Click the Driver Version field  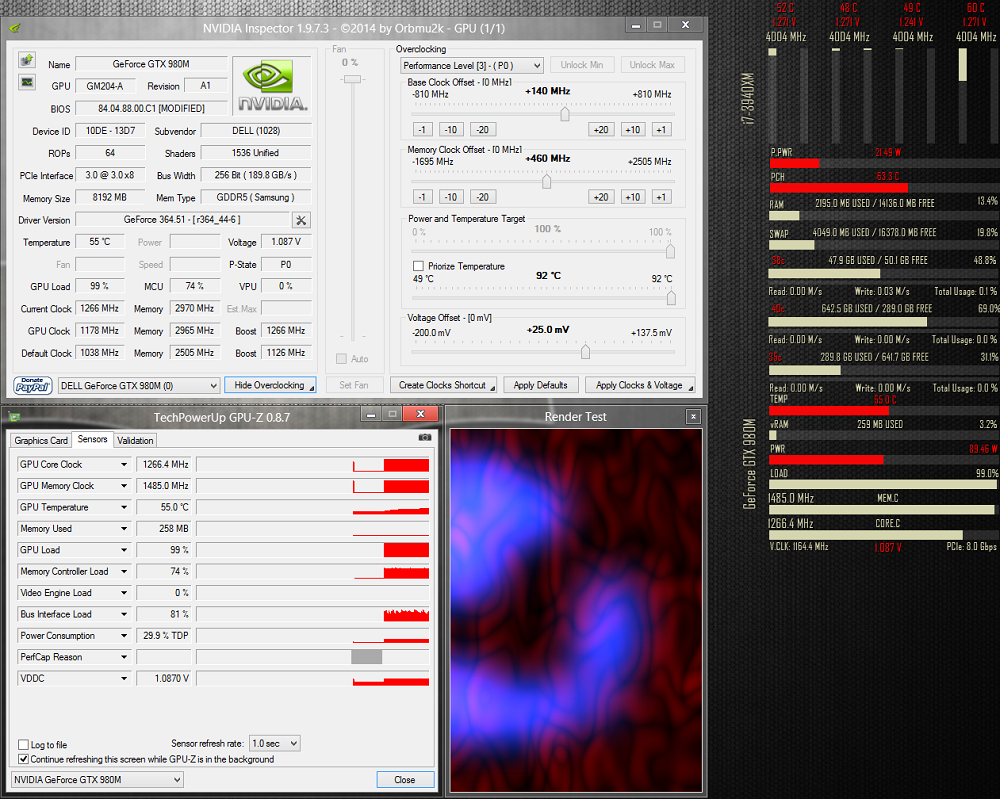tap(182, 220)
